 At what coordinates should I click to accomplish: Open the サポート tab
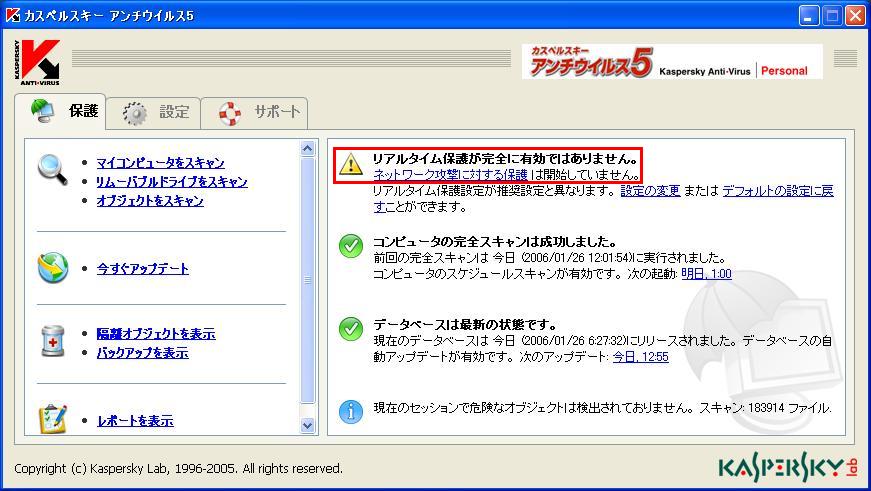click(254, 113)
